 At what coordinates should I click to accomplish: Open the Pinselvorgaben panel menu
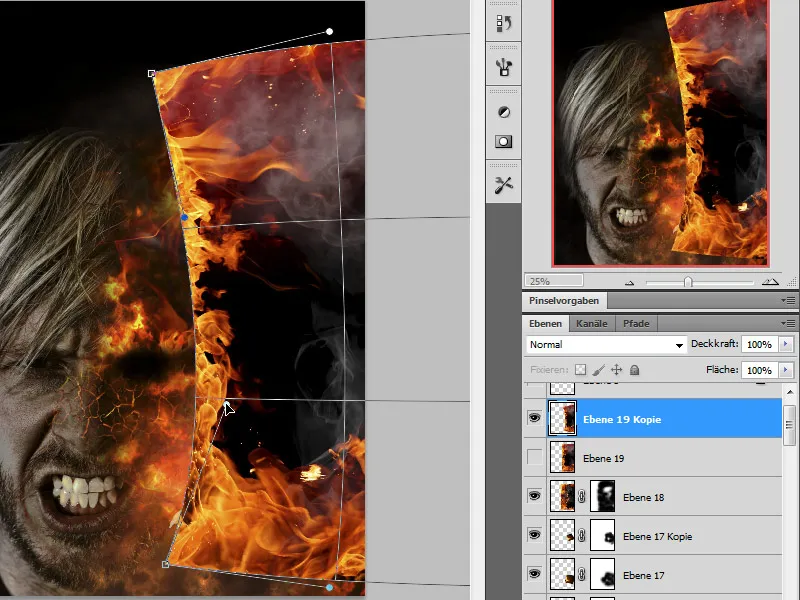point(788,301)
